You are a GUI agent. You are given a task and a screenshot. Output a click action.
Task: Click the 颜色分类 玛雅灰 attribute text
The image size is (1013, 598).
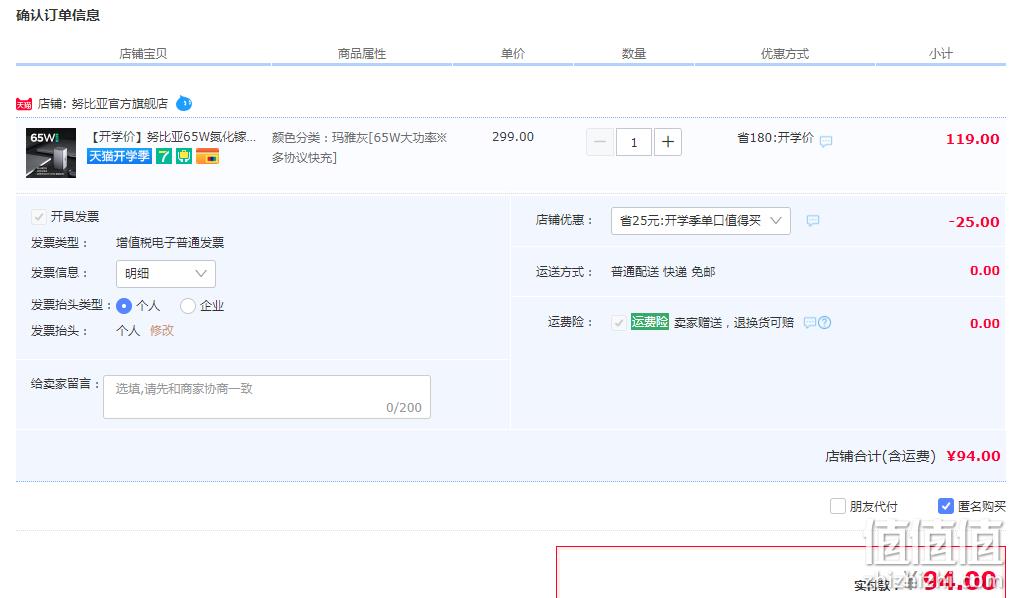click(x=359, y=147)
